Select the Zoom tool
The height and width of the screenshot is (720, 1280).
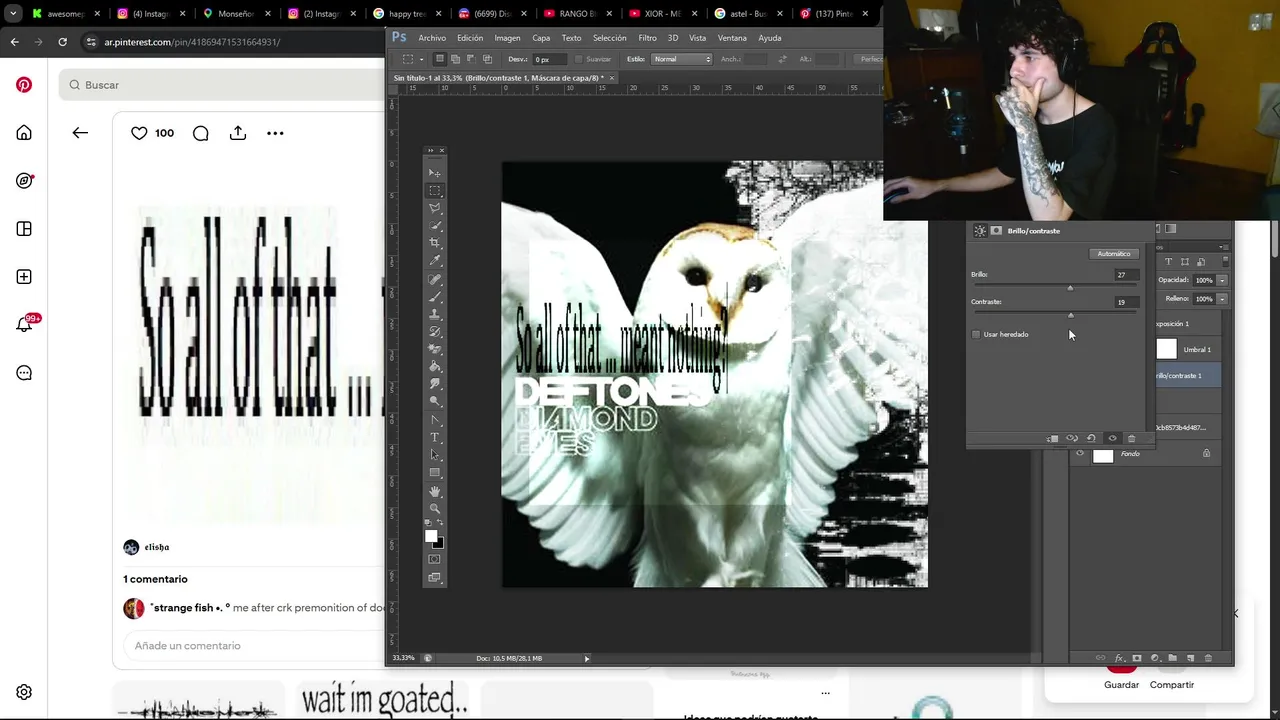(x=434, y=508)
